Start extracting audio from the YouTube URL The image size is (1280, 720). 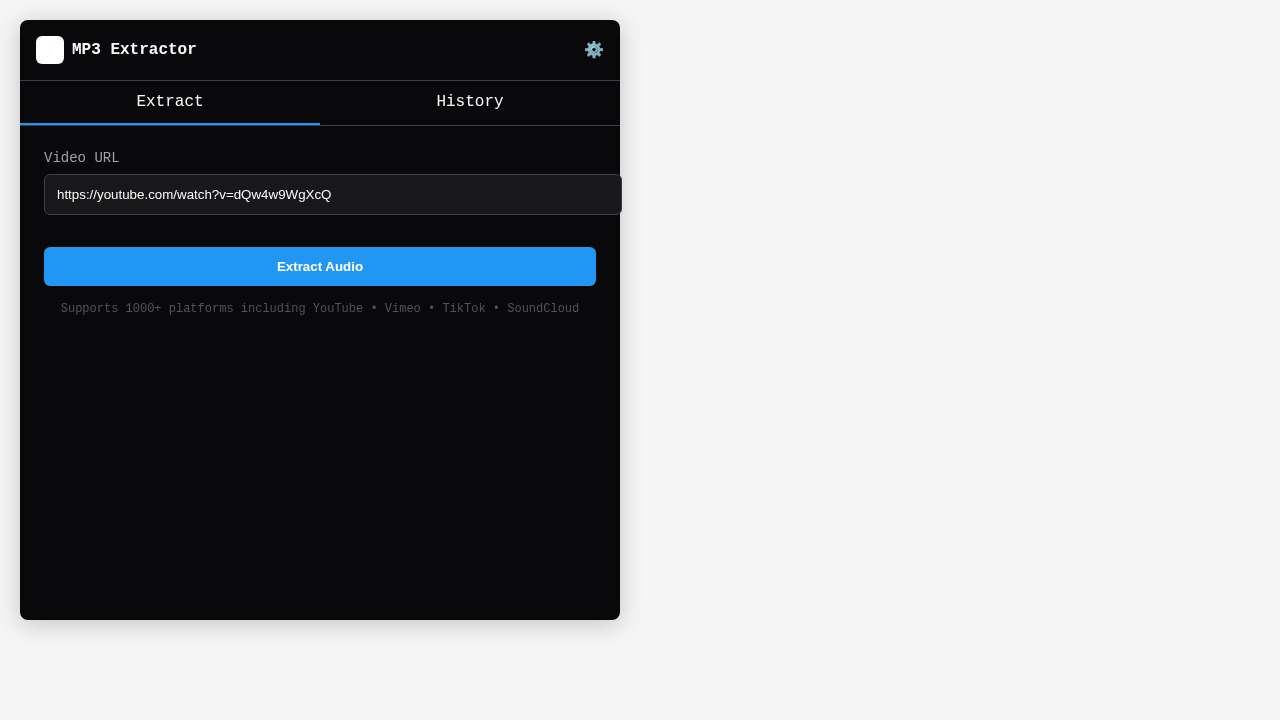click(320, 266)
